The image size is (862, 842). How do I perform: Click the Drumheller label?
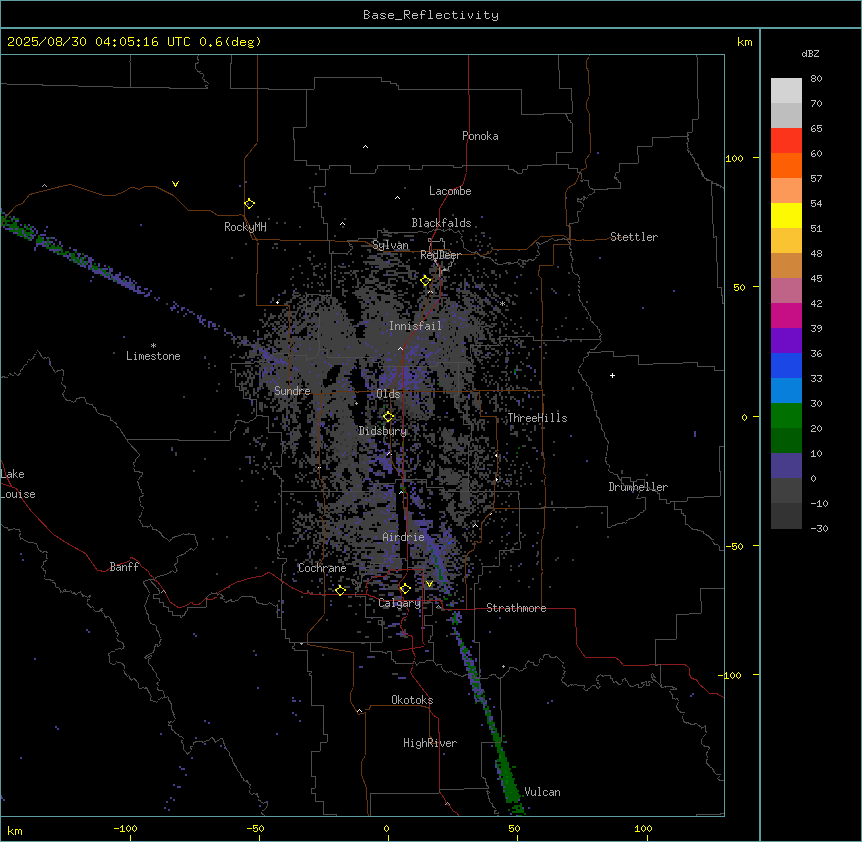pyautogui.click(x=638, y=487)
